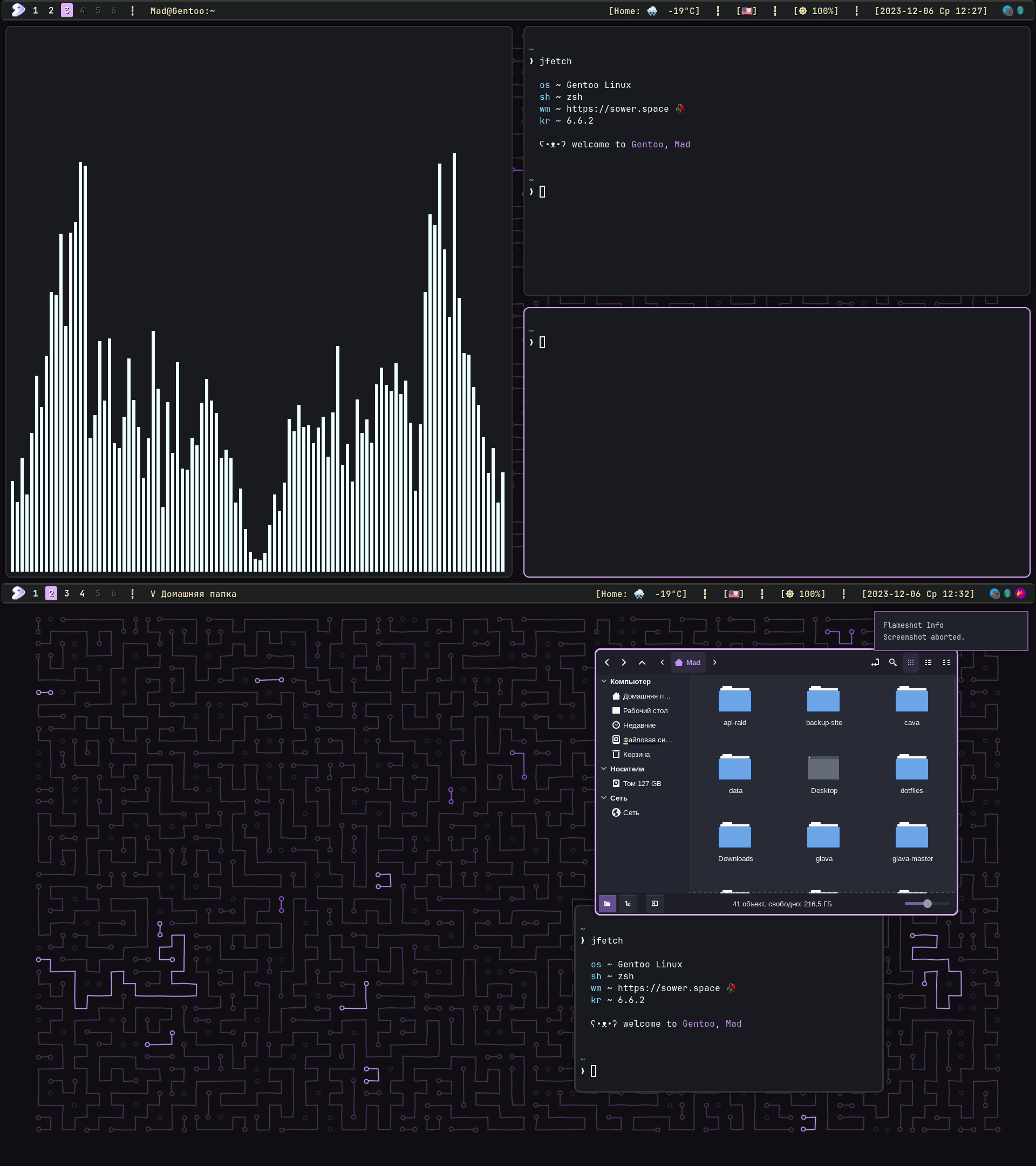Open Рабочий стол in the sidebar
Viewport: 1036px width, 1166px height.
click(x=642, y=711)
